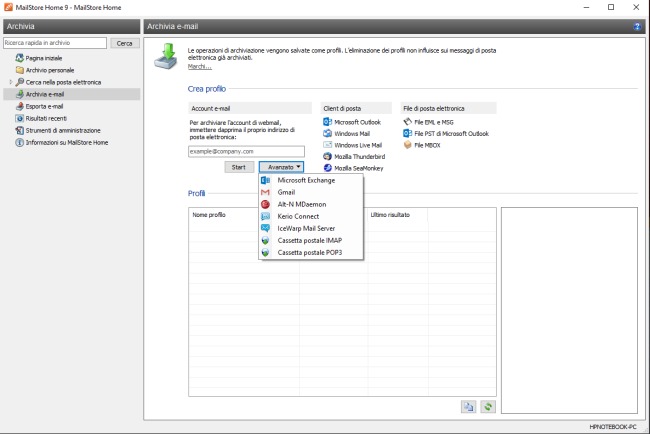This screenshot has height=434, width=650.
Task: Click the Microsoft Exchange menu icon
Action: coord(265,180)
